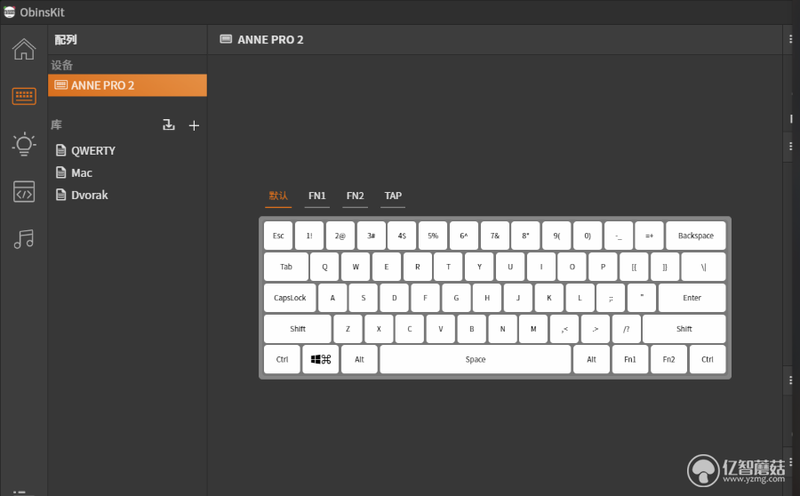Open the music note section
This screenshot has height=496, width=800.
tap(24, 239)
